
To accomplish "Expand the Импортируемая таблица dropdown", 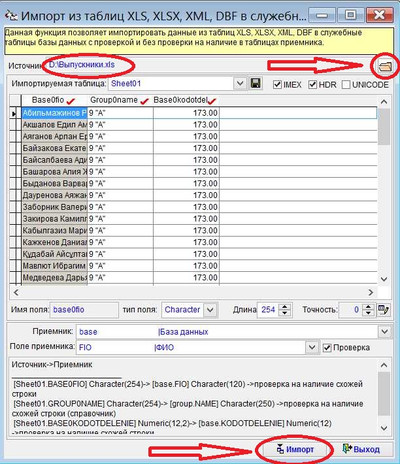I will click(240, 83).
